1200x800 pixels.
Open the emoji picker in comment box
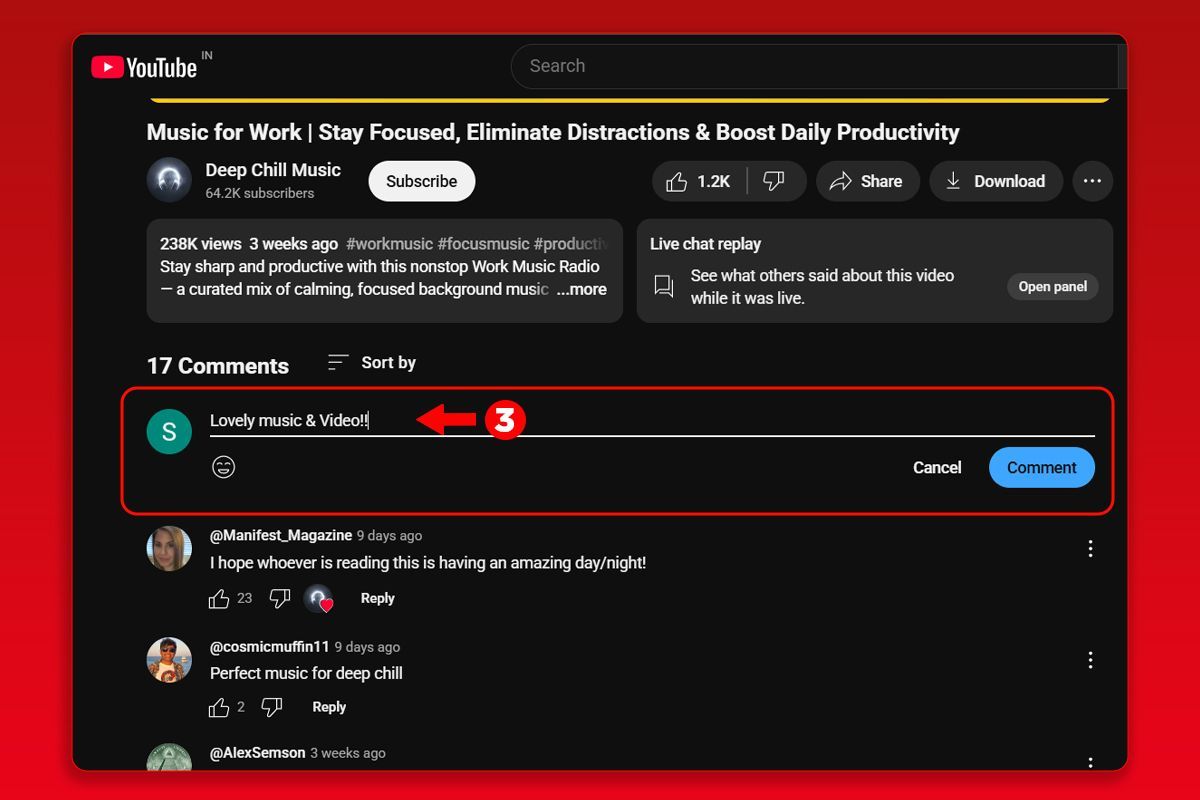coord(224,467)
